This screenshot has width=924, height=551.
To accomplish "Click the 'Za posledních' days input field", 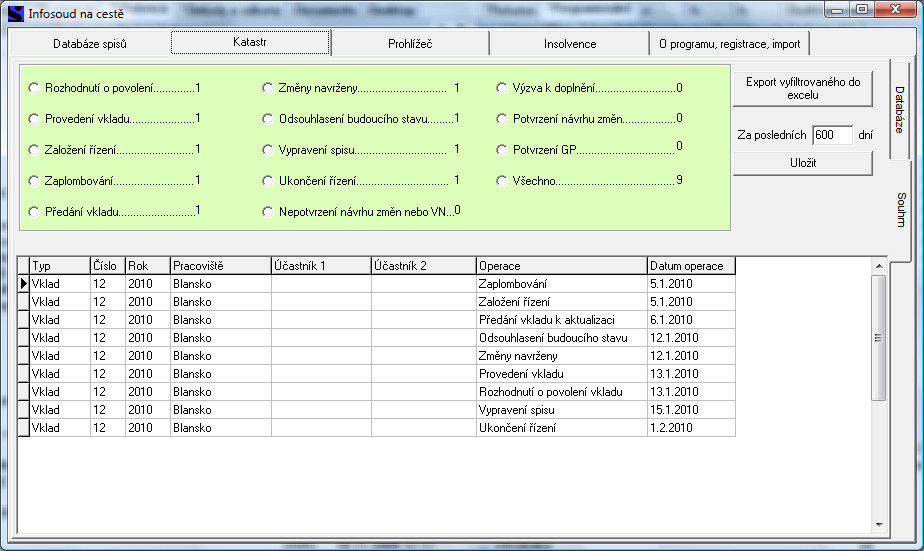I will (x=832, y=135).
